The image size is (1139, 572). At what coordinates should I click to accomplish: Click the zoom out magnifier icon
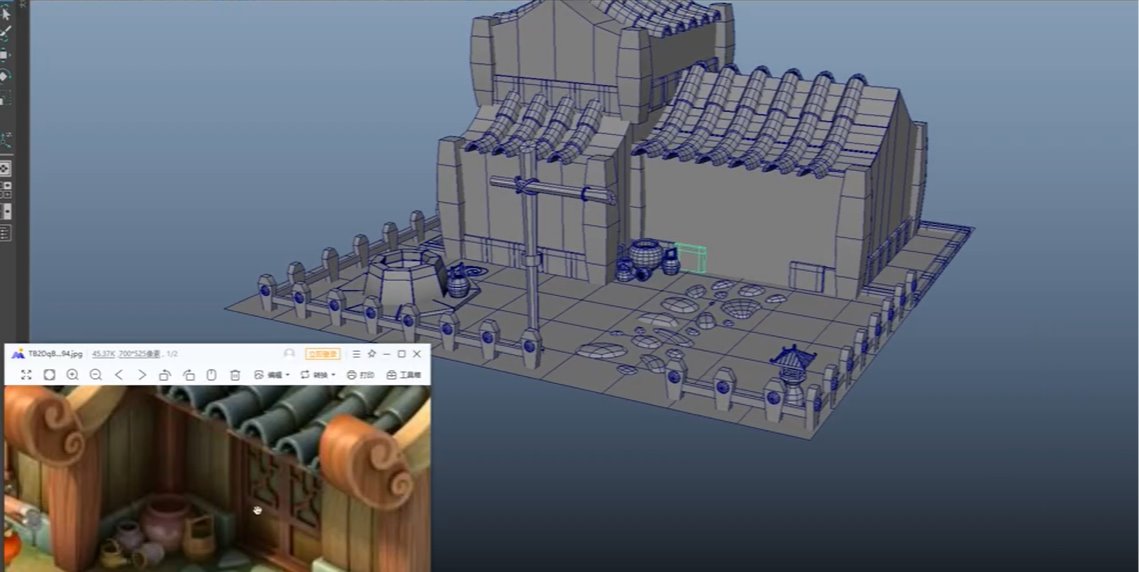tap(96, 375)
